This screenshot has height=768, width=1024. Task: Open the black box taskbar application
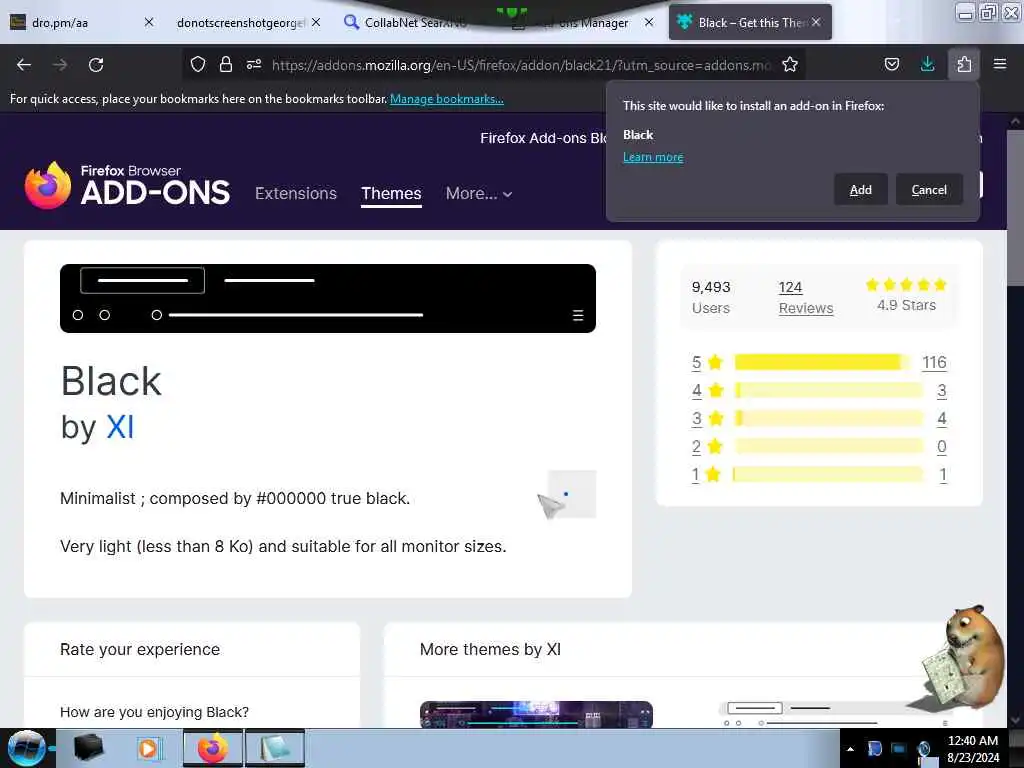tap(89, 748)
